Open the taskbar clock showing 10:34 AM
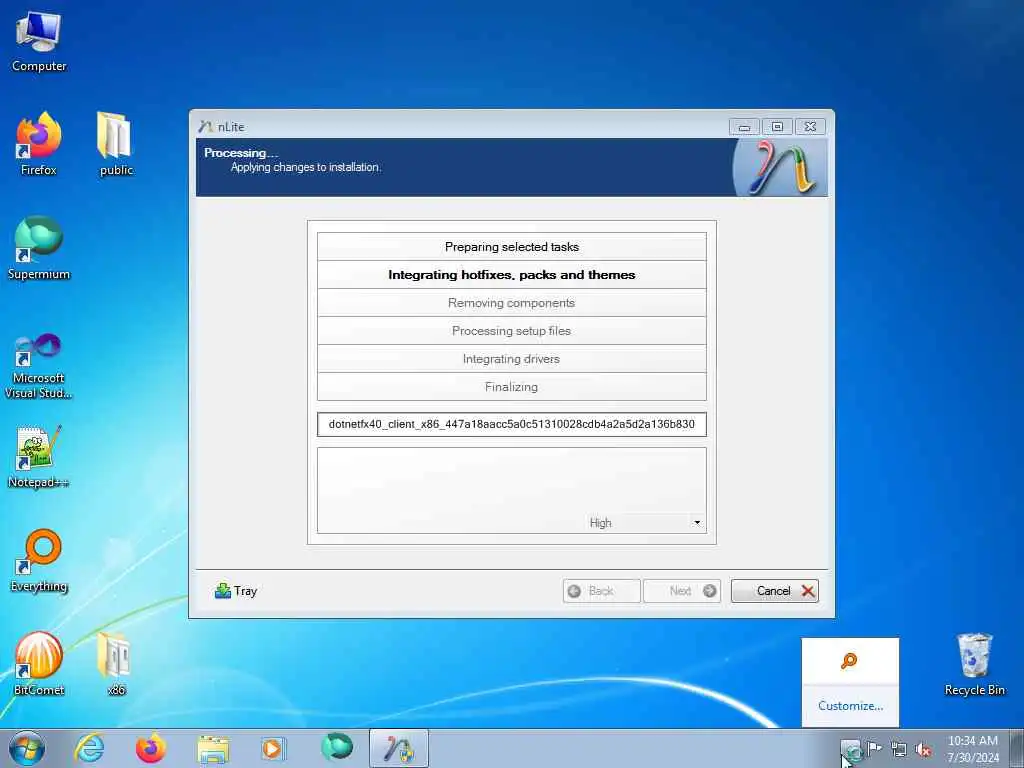The image size is (1024, 768). coord(972,749)
